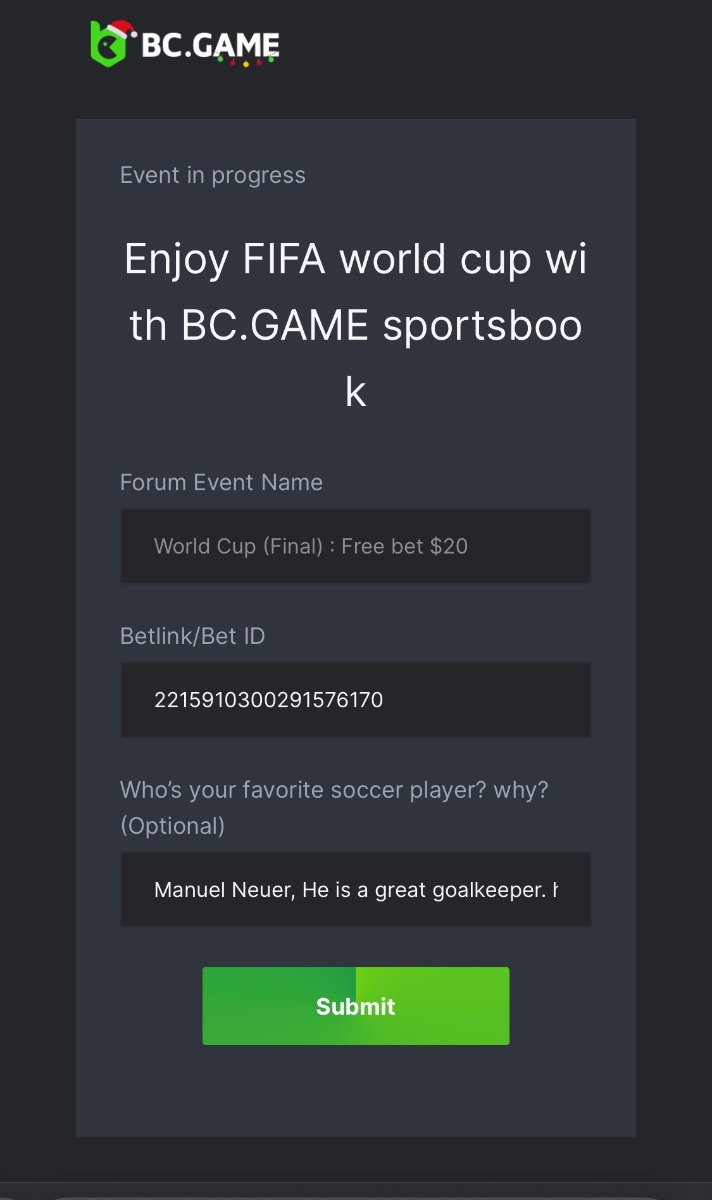This screenshot has height=1200, width=712.
Task: Click the word "FIFA" in the heading
Action: 284,260
